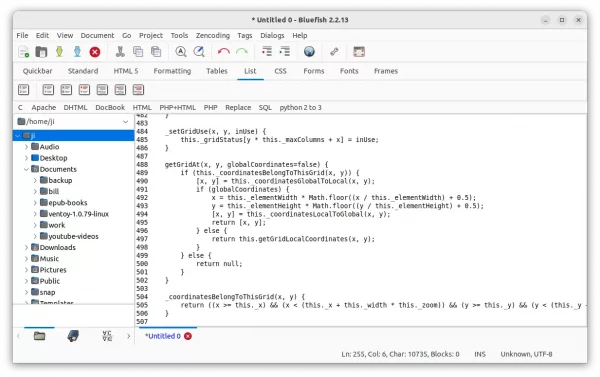Click the New file toolbar icon
The width and height of the screenshot is (600, 377).
point(24,52)
